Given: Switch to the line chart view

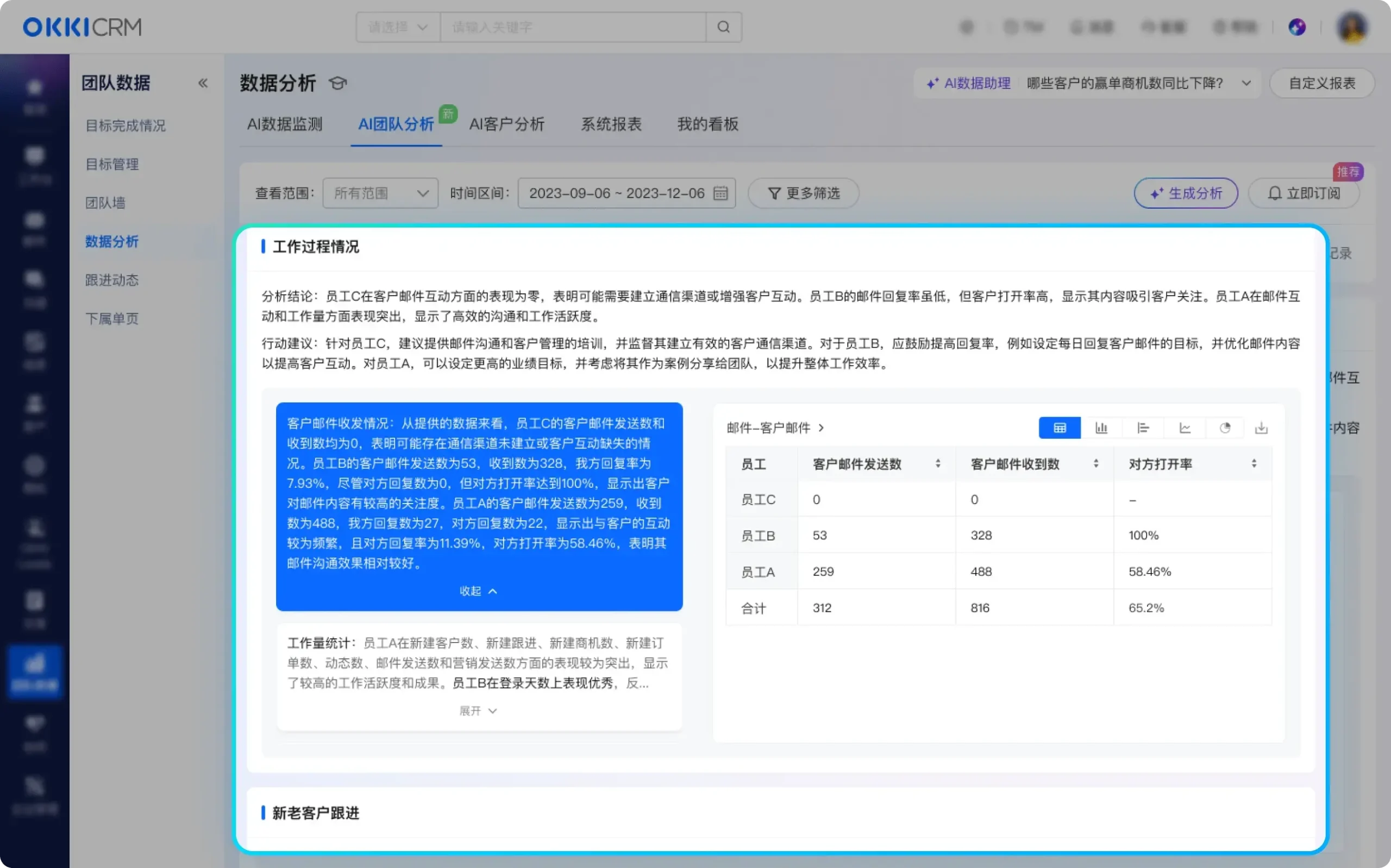Looking at the screenshot, I should pos(1185,427).
